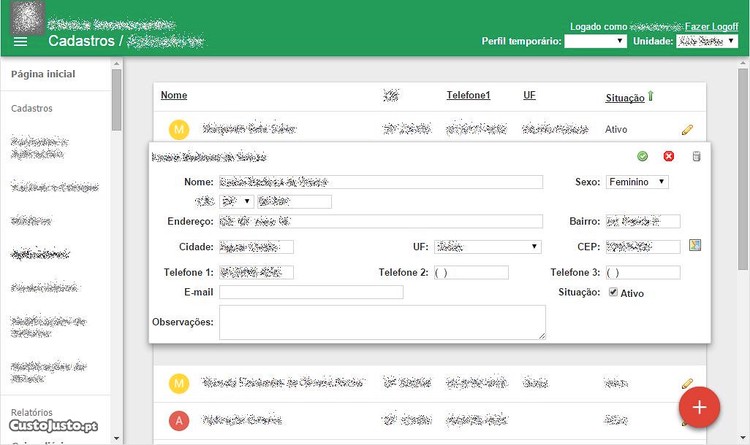
Task: Click inside the Observações text area
Action: [382, 322]
